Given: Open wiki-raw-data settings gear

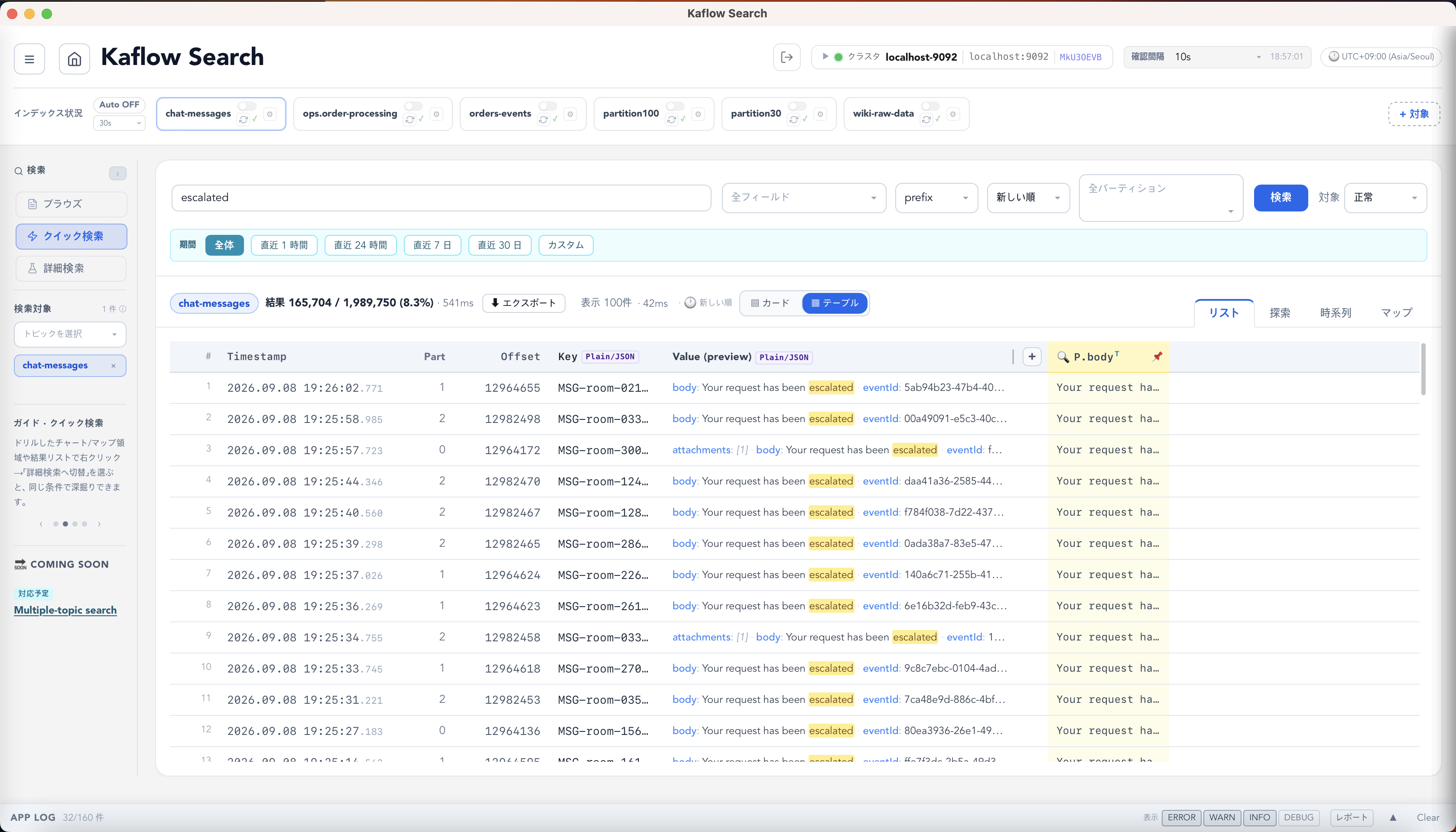Looking at the screenshot, I should point(953,114).
